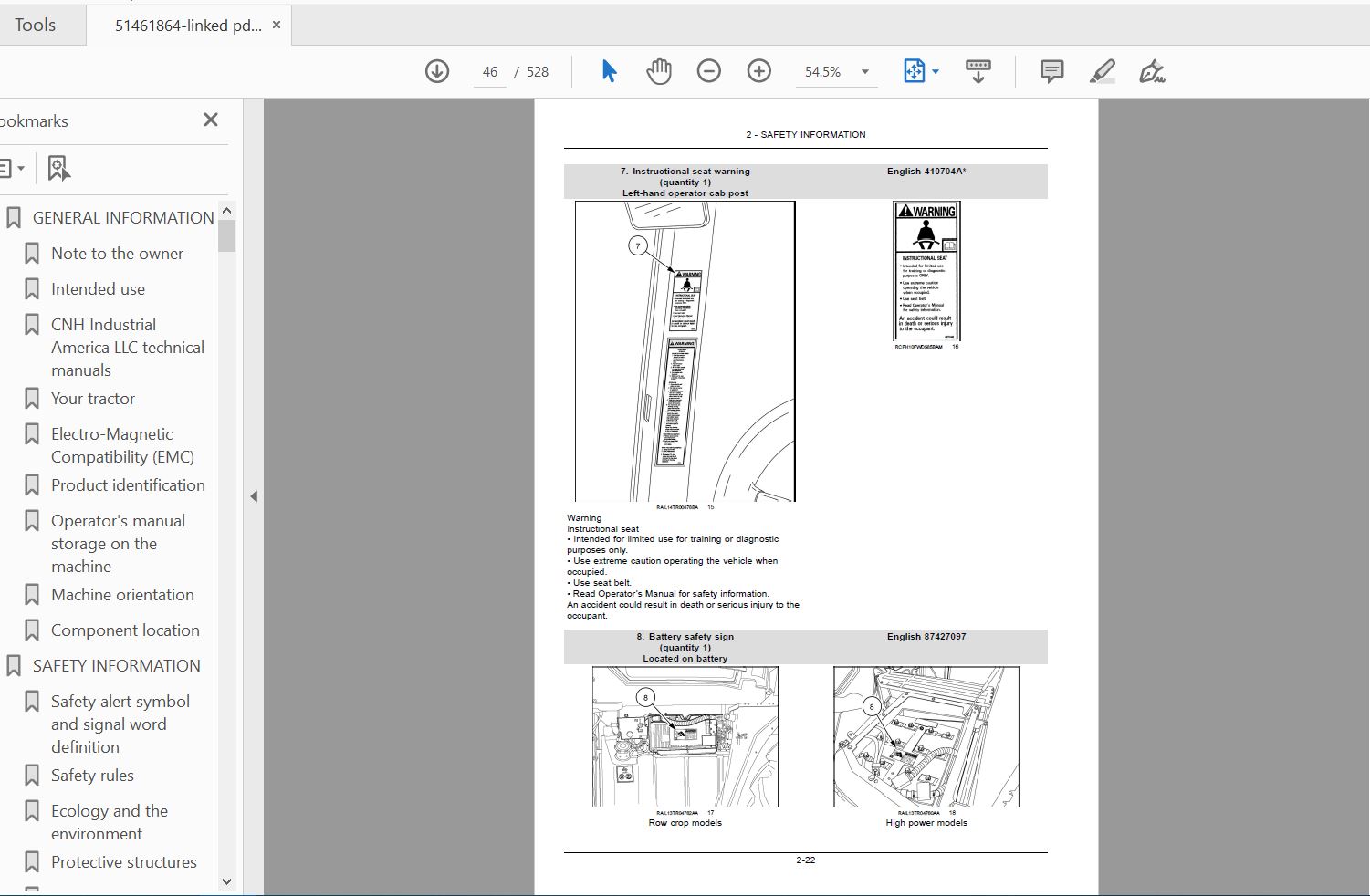The height and width of the screenshot is (896, 1370).
Task: Select the arrow selection tool
Action: [610, 71]
